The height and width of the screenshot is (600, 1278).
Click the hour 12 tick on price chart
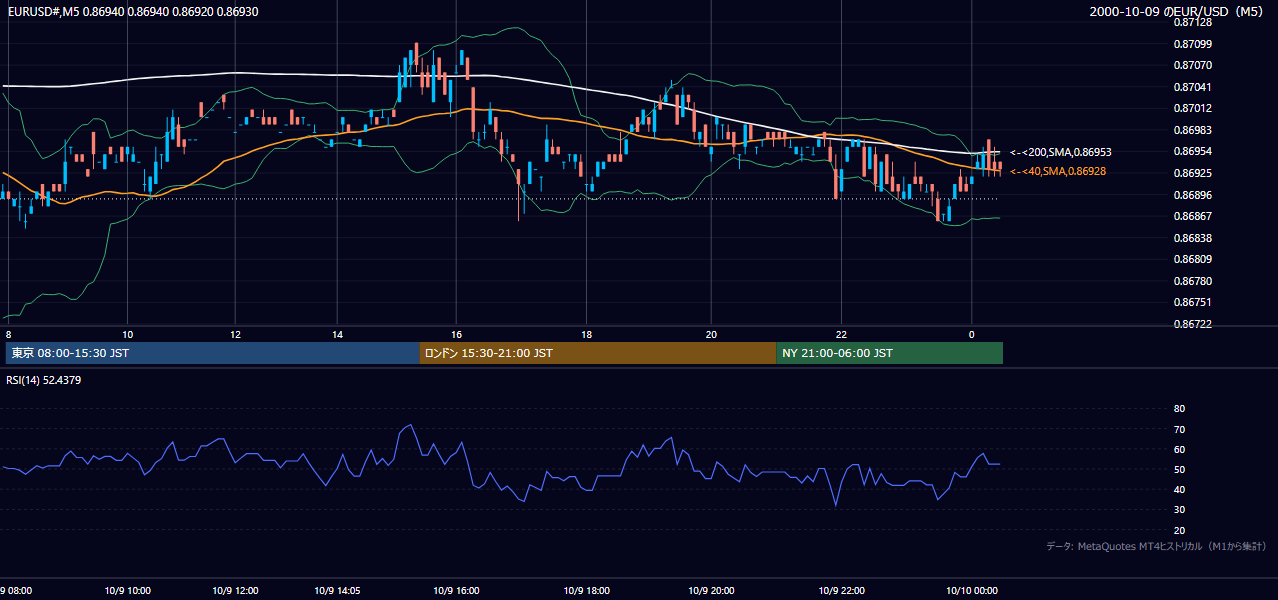click(x=234, y=335)
